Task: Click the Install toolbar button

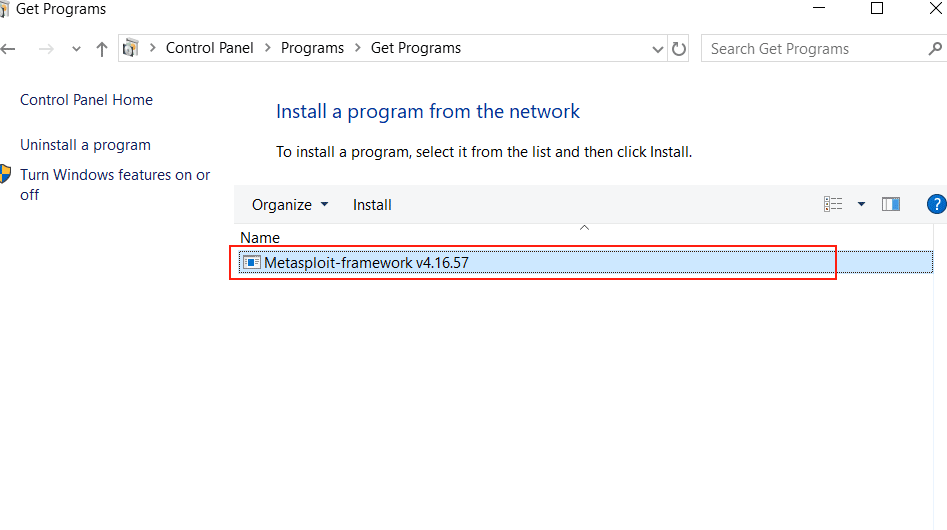Action: pos(372,205)
